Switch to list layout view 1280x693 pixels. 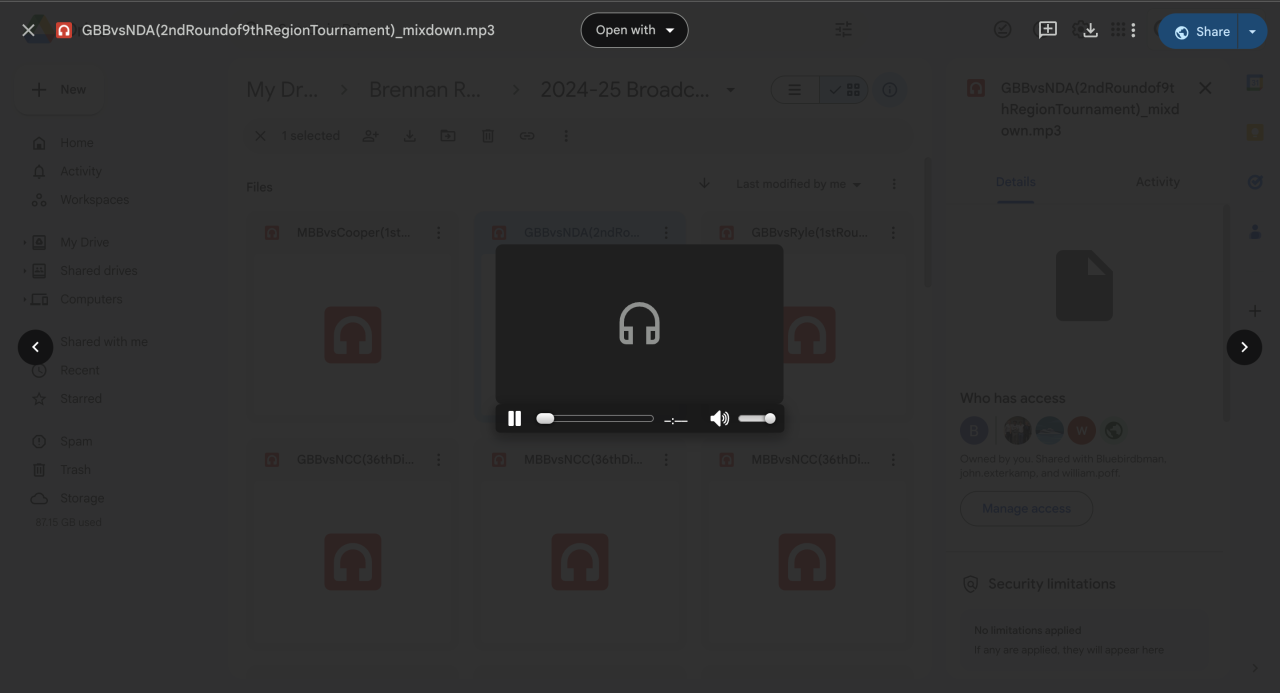coord(795,90)
